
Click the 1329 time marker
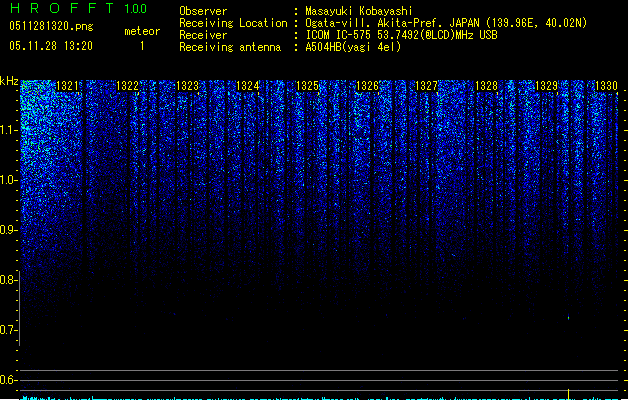point(546,85)
